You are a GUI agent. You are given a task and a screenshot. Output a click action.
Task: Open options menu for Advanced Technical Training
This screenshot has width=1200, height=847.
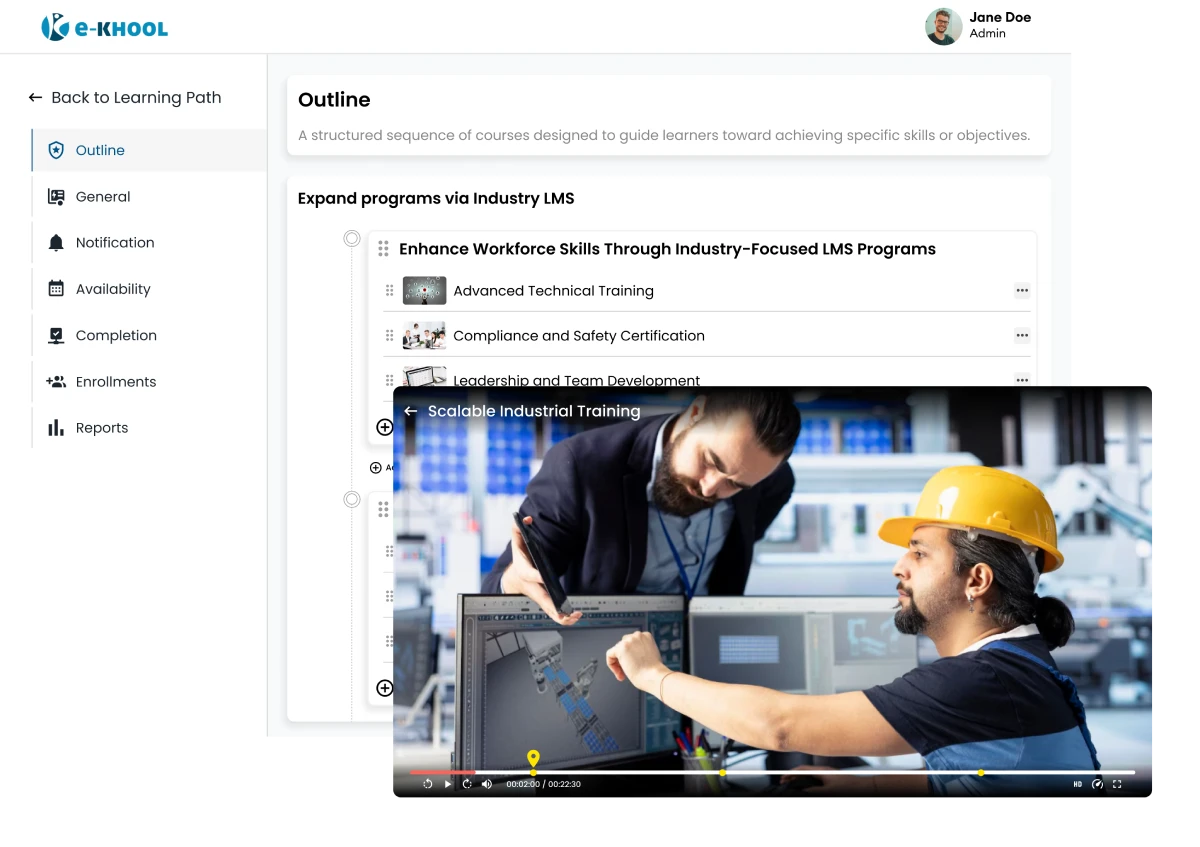[1022, 290]
